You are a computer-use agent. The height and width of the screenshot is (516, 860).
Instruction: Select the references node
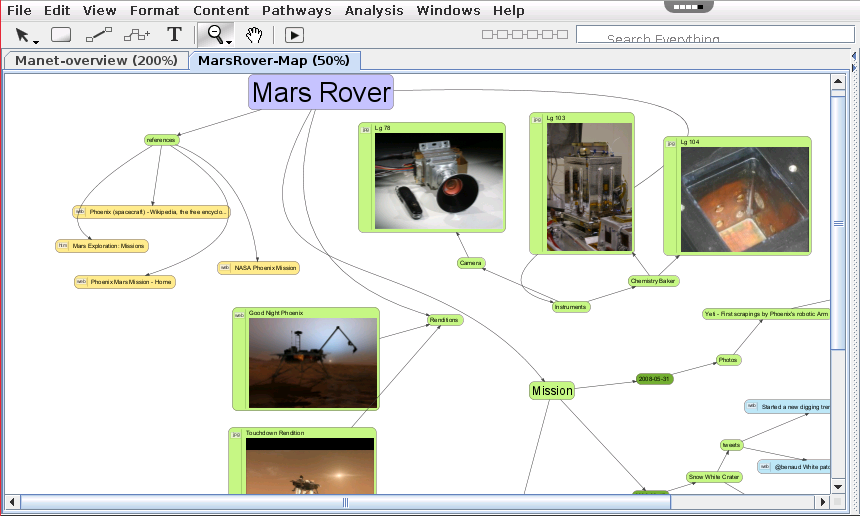(161, 140)
